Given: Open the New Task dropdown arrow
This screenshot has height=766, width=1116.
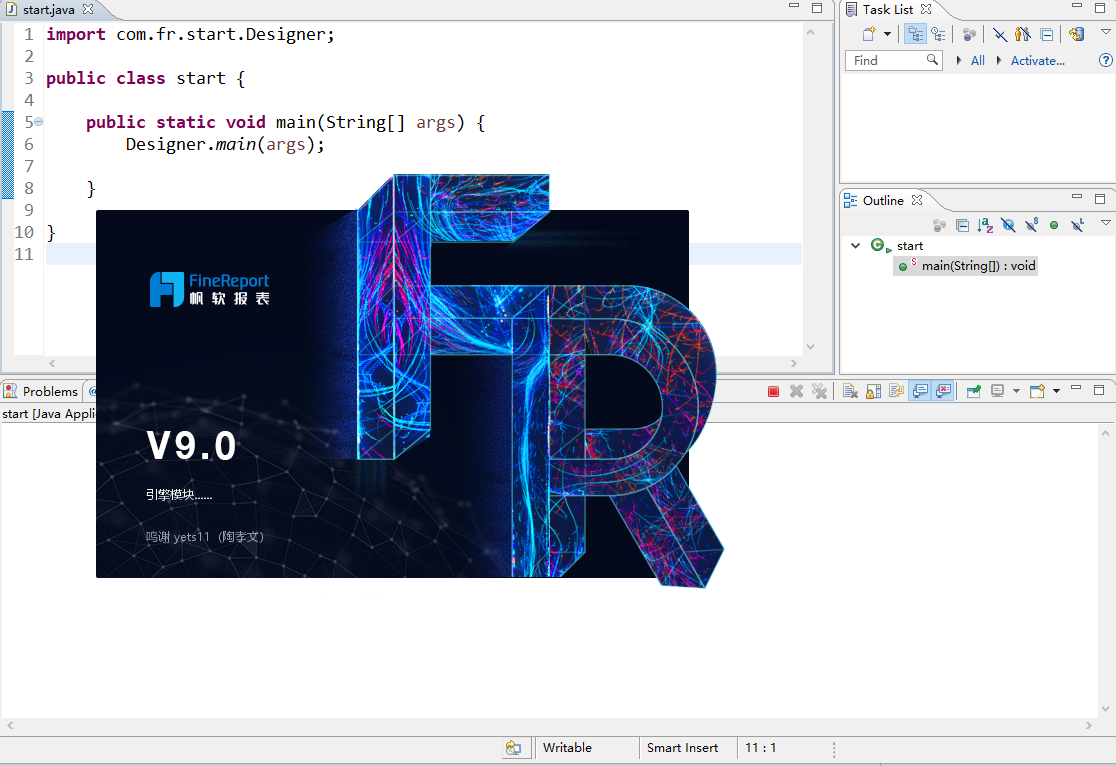Looking at the screenshot, I should (887, 34).
